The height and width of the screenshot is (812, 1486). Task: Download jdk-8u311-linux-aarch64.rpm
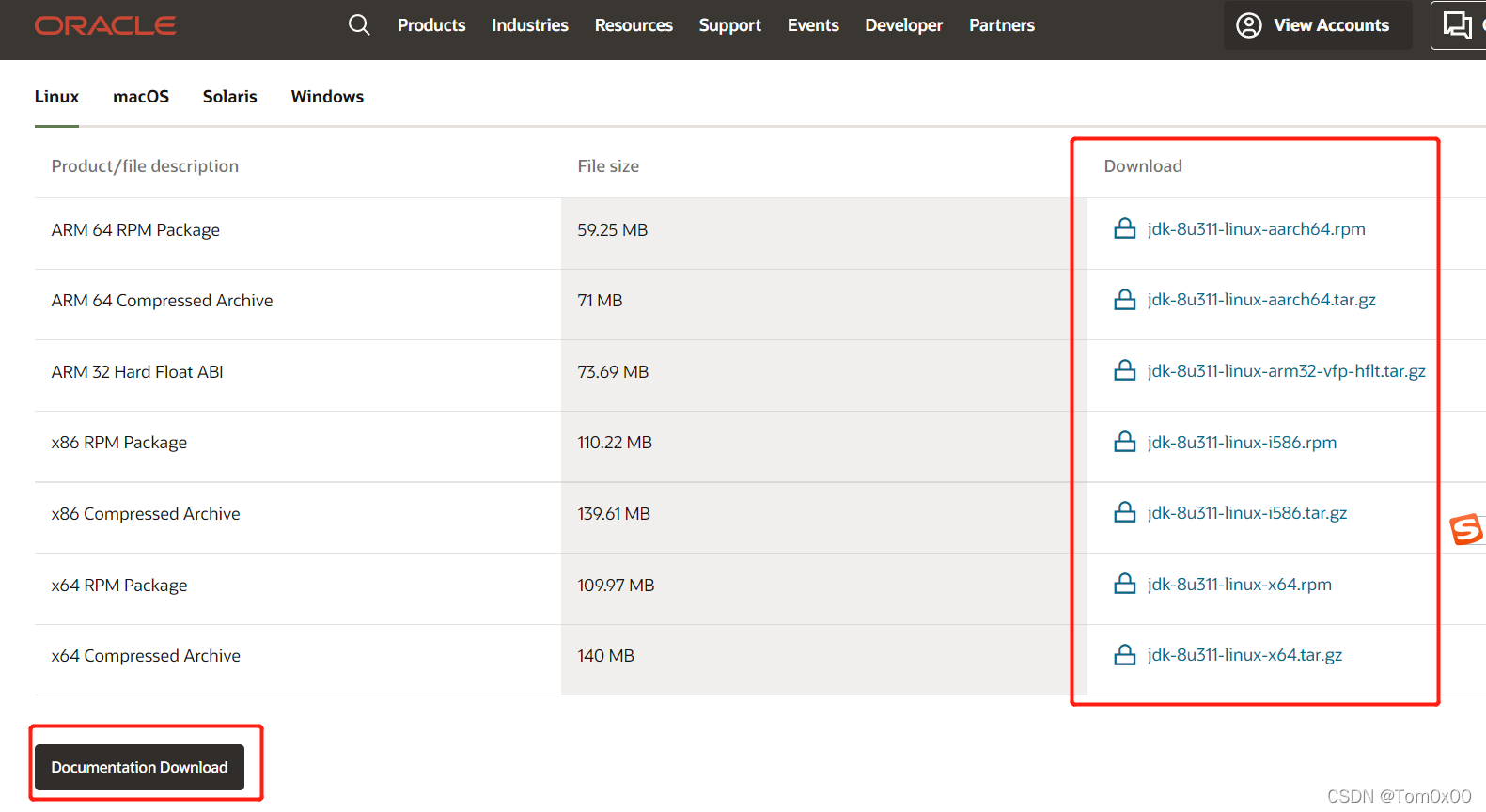[1257, 229]
